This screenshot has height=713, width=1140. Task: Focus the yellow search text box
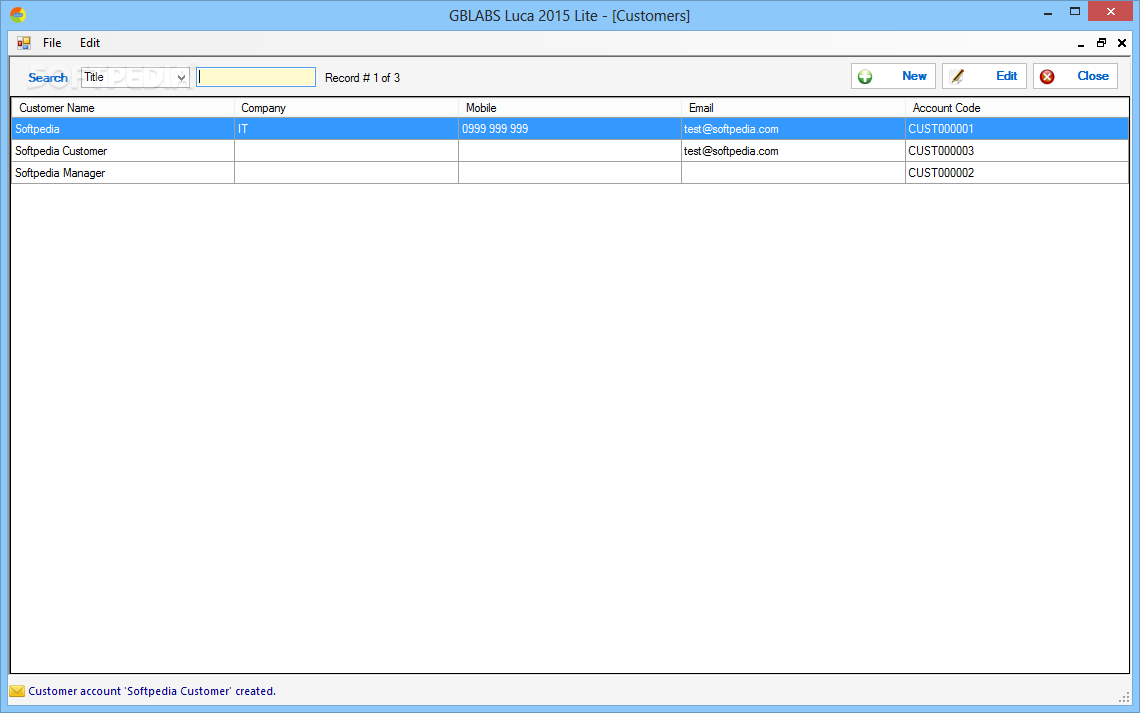[x=256, y=77]
